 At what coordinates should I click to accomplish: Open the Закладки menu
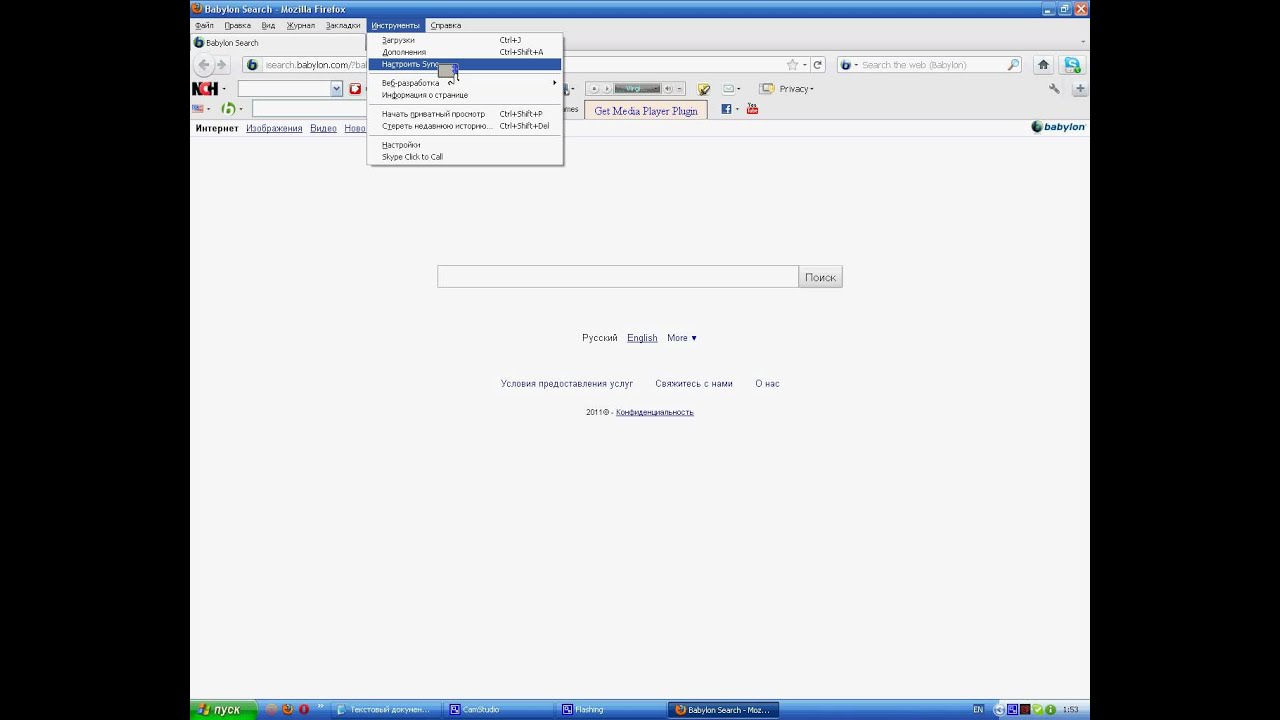[343, 25]
